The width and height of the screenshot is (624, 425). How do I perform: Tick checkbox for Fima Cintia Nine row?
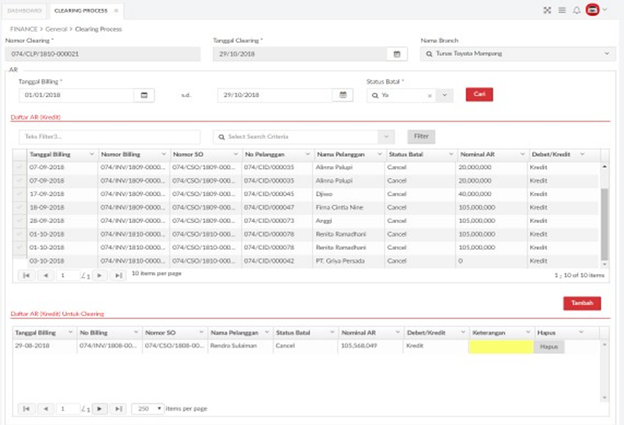20,207
